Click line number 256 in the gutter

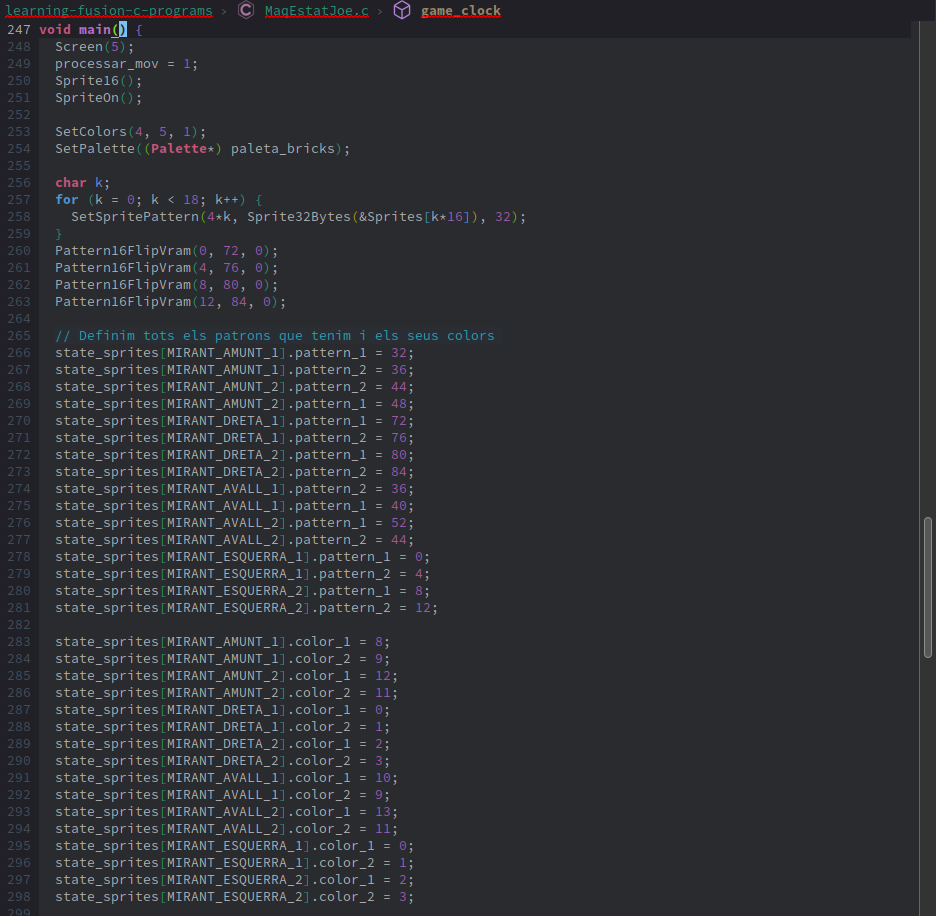tap(19, 183)
